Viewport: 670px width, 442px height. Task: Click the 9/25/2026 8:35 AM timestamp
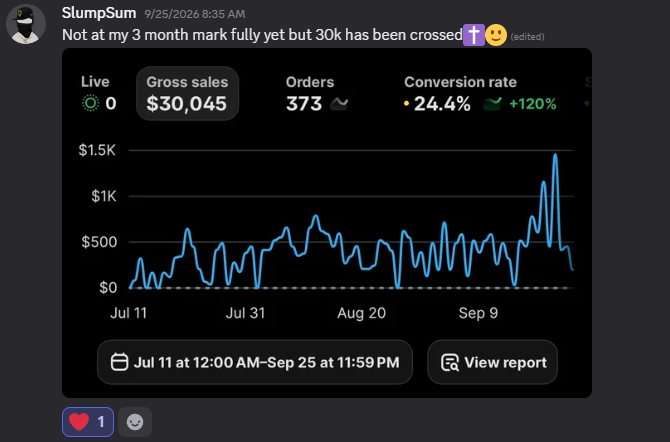click(194, 14)
